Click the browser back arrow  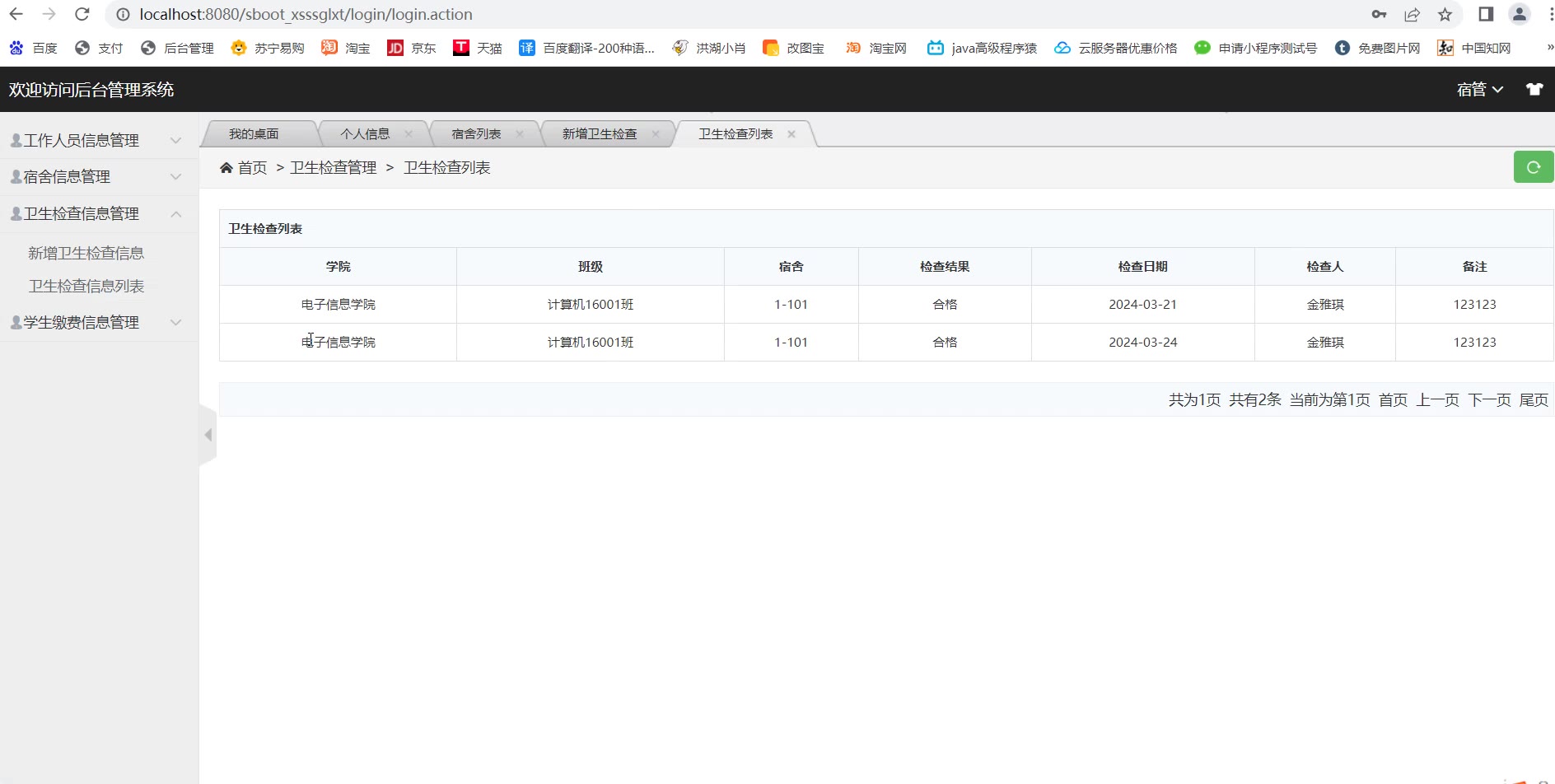(16, 14)
